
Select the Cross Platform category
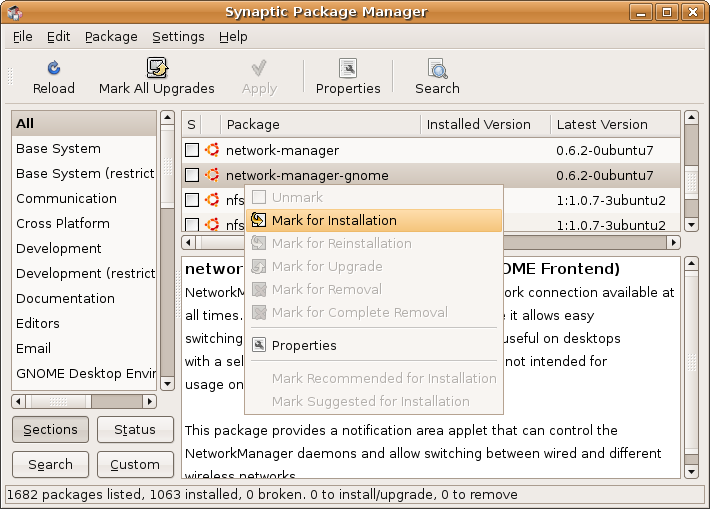84,223
